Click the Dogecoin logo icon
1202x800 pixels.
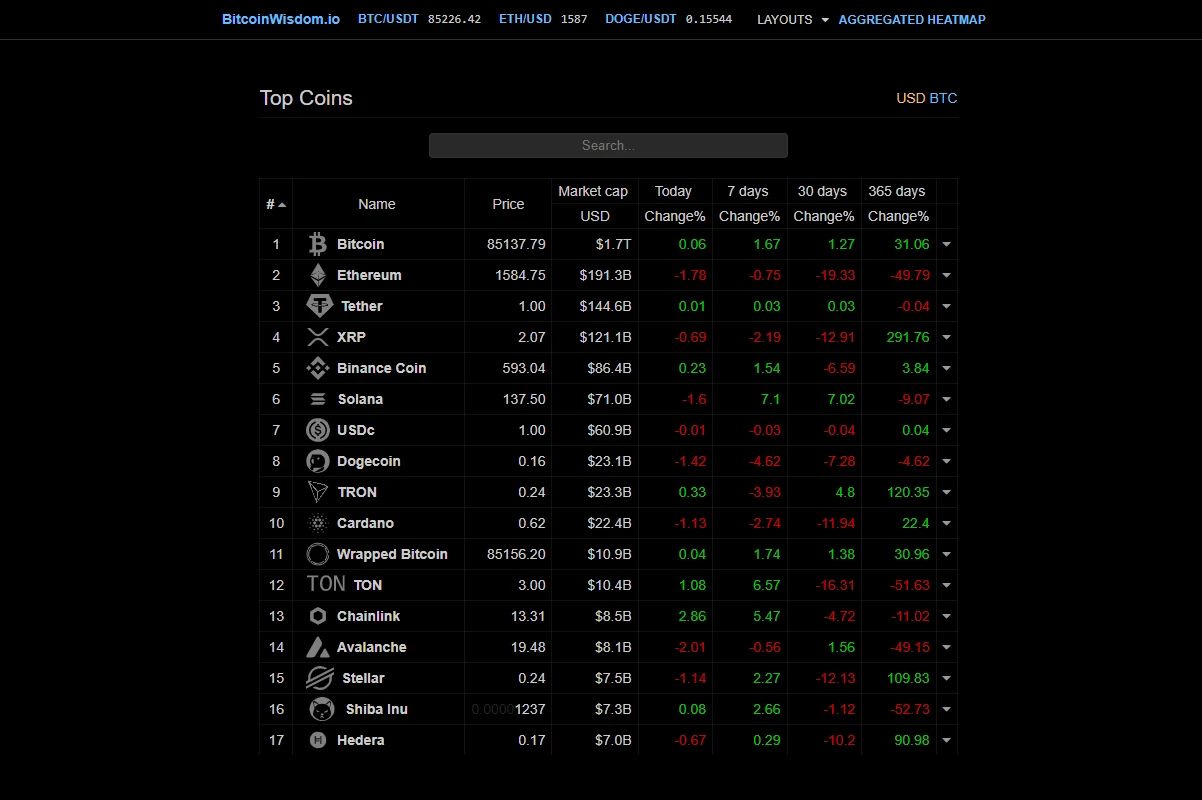tap(318, 461)
